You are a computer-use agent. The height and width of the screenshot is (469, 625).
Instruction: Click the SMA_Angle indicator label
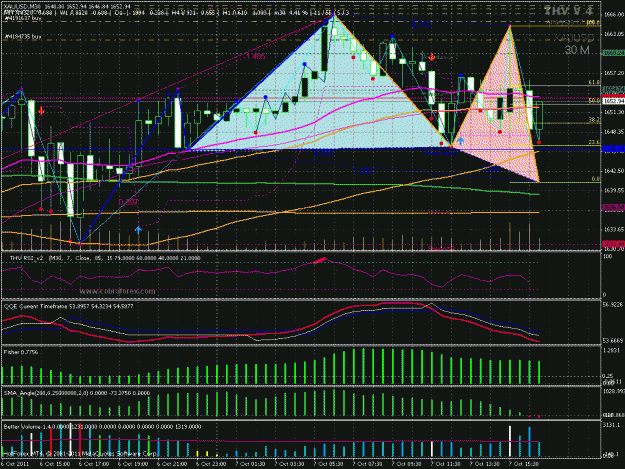(x=77, y=393)
